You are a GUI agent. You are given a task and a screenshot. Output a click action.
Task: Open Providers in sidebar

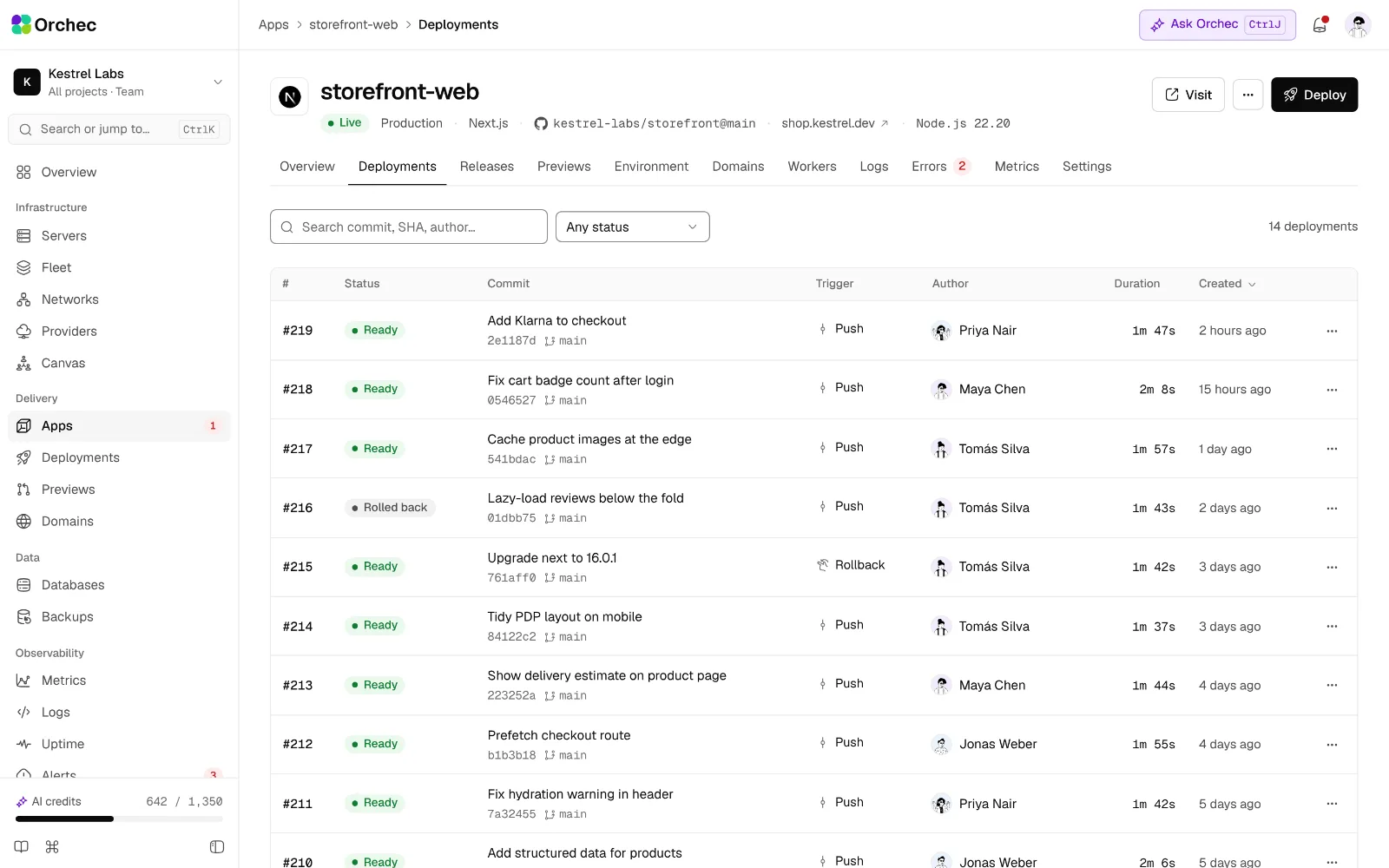click(119, 331)
